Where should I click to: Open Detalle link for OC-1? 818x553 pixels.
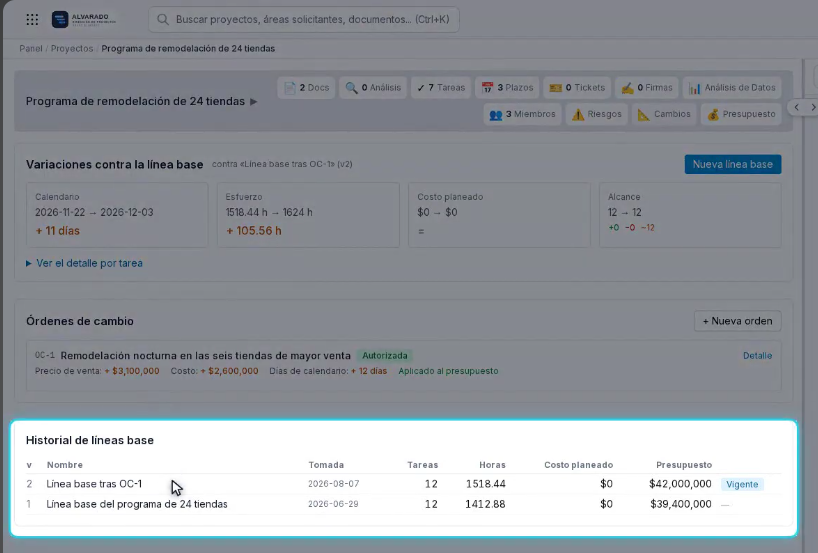(x=757, y=356)
